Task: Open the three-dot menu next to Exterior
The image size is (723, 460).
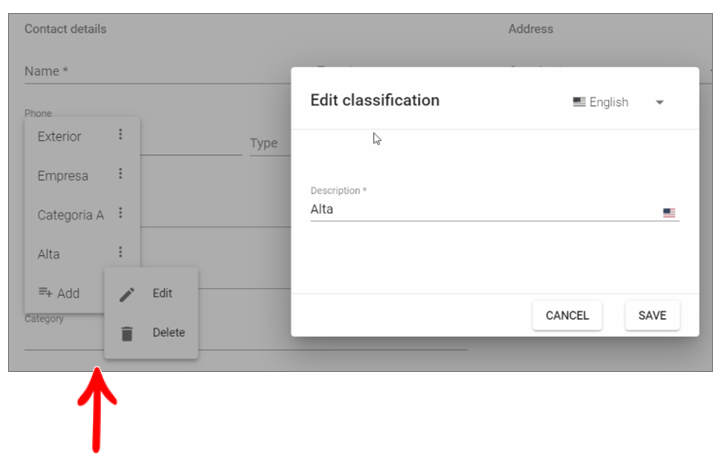Action: (120, 135)
